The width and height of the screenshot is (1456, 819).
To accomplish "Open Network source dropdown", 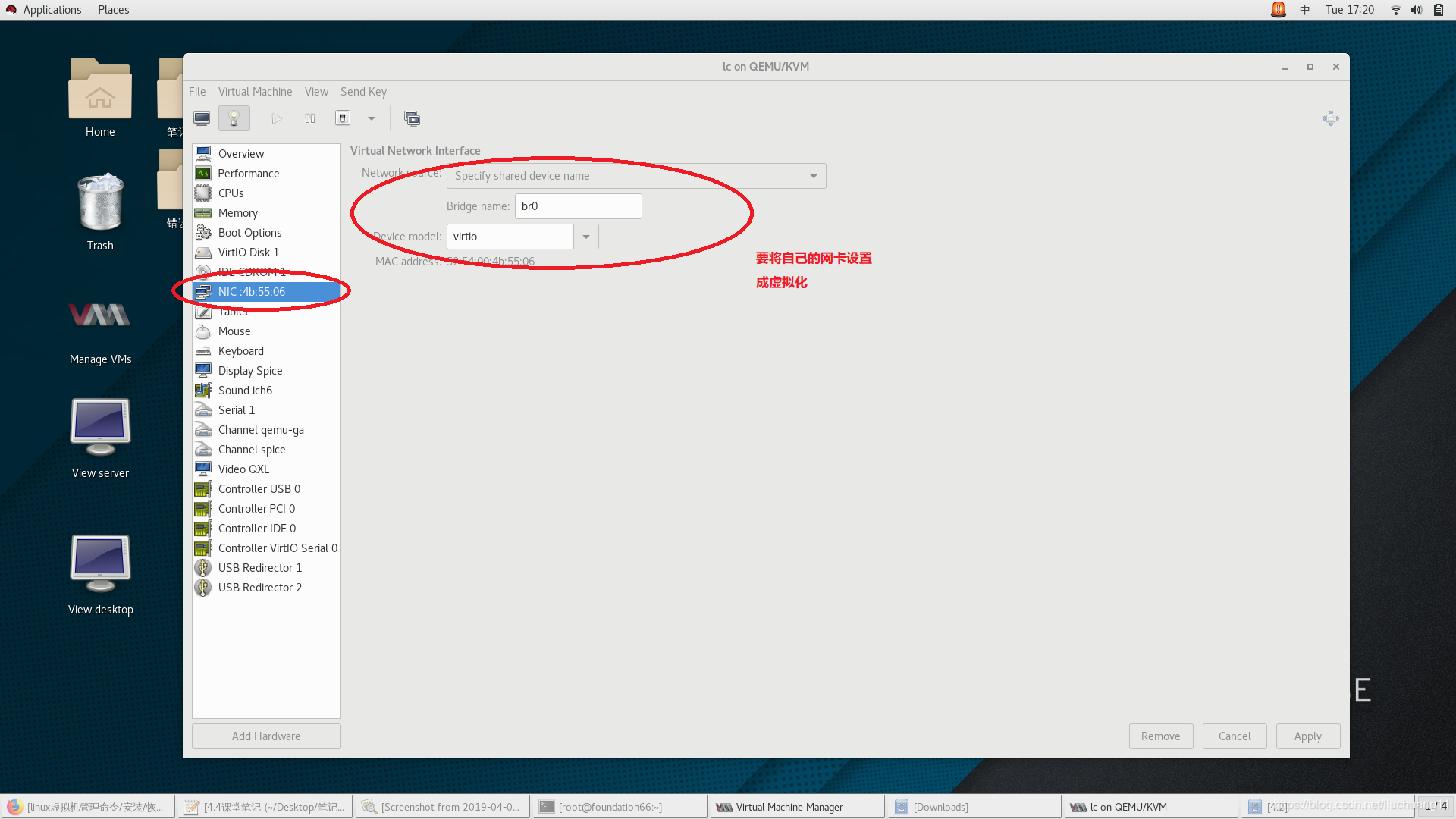I will [x=636, y=176].
